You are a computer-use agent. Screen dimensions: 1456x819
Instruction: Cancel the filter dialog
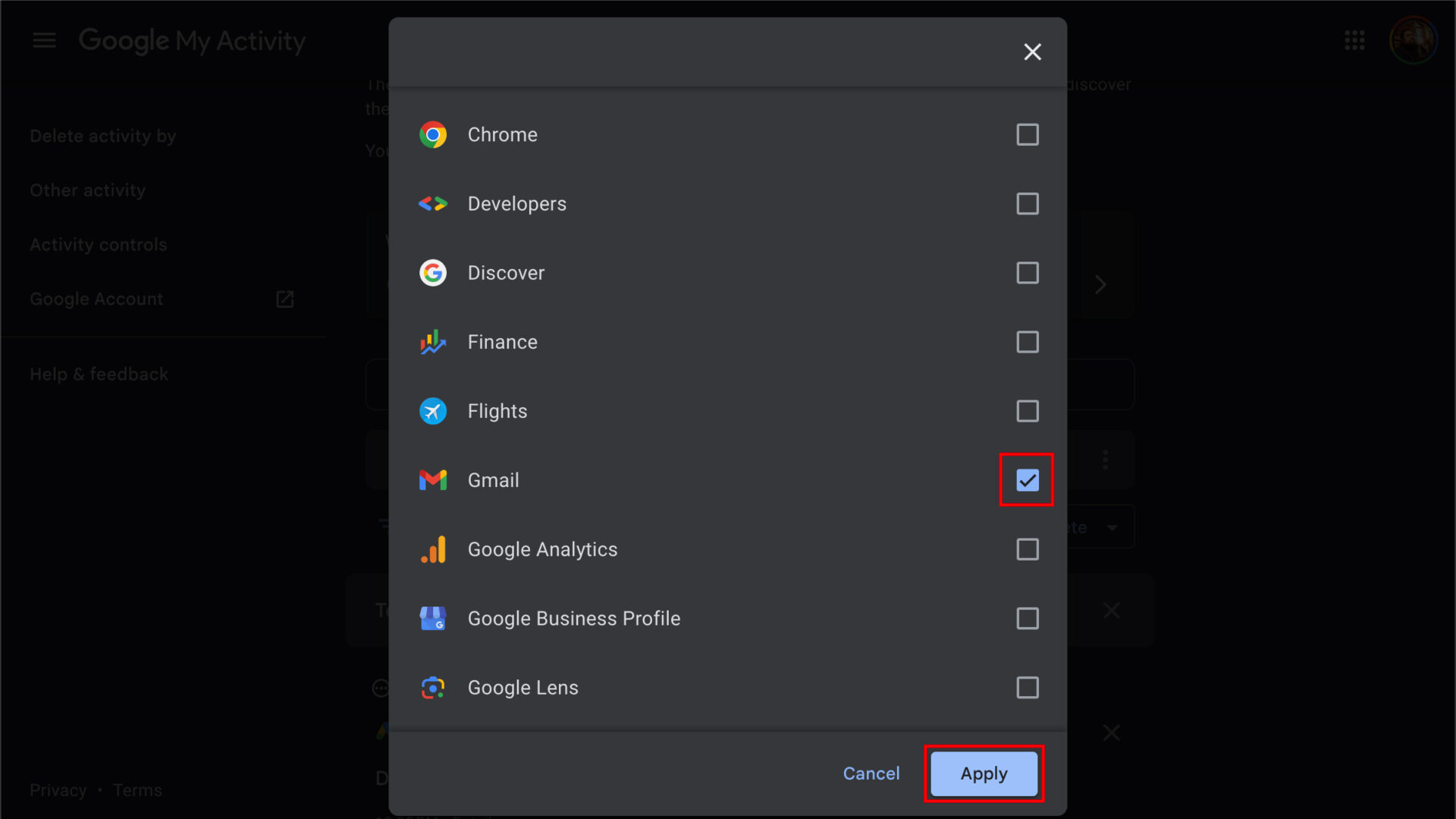tap(871, 773)
